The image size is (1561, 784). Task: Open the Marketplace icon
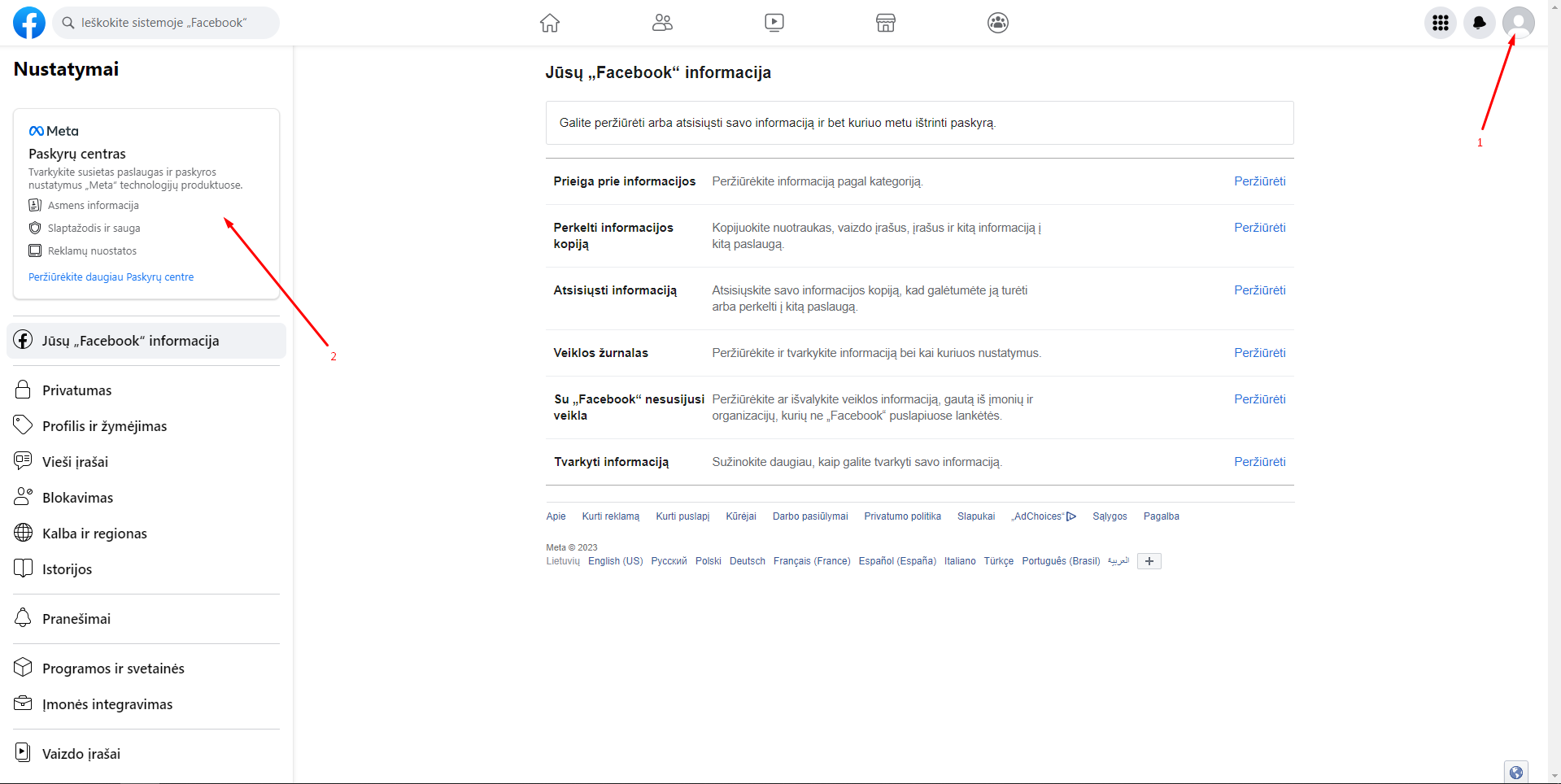pyautogui.click(x=886, y=23)
